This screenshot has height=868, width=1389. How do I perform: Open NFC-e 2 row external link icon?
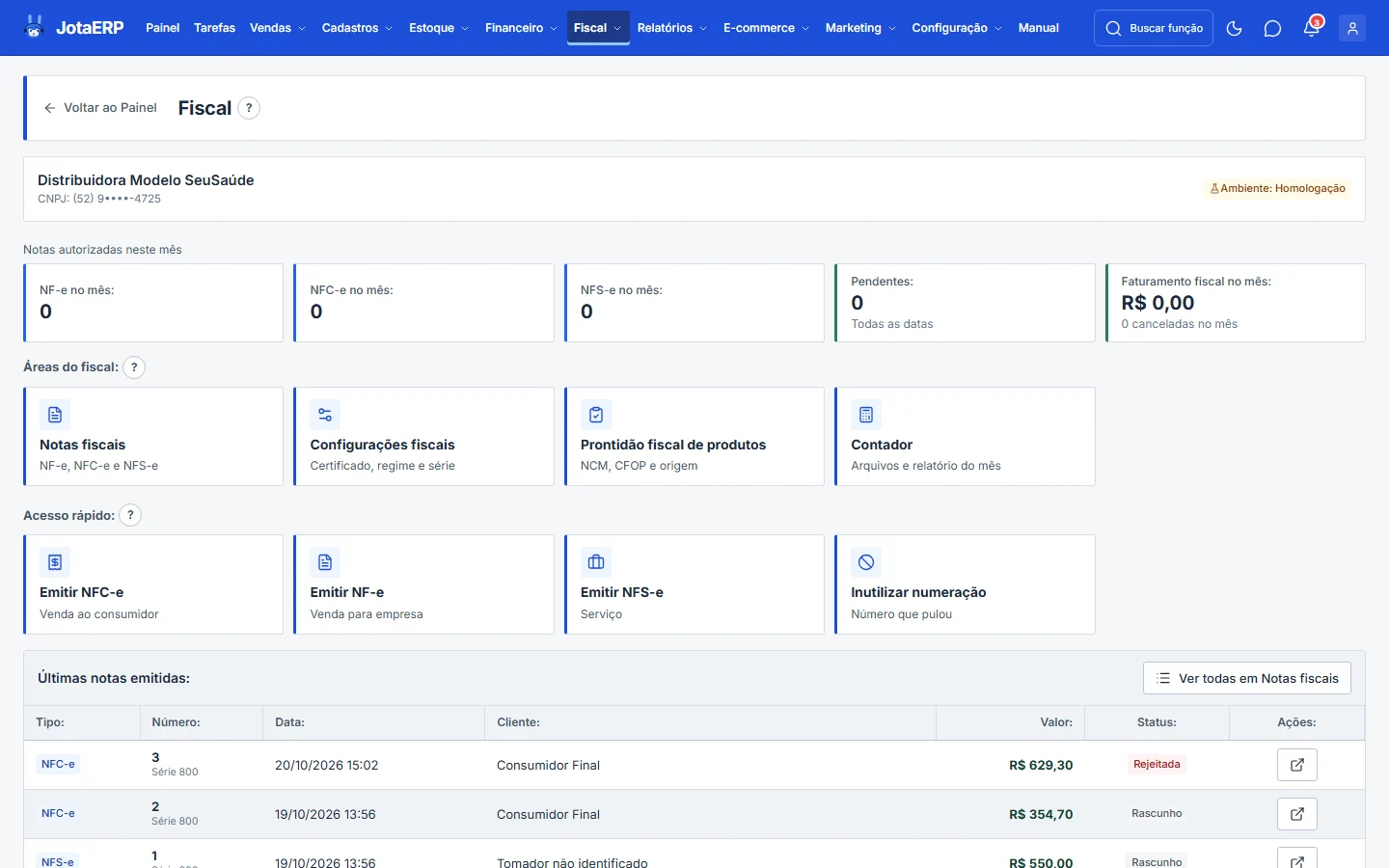[1297, 814]
